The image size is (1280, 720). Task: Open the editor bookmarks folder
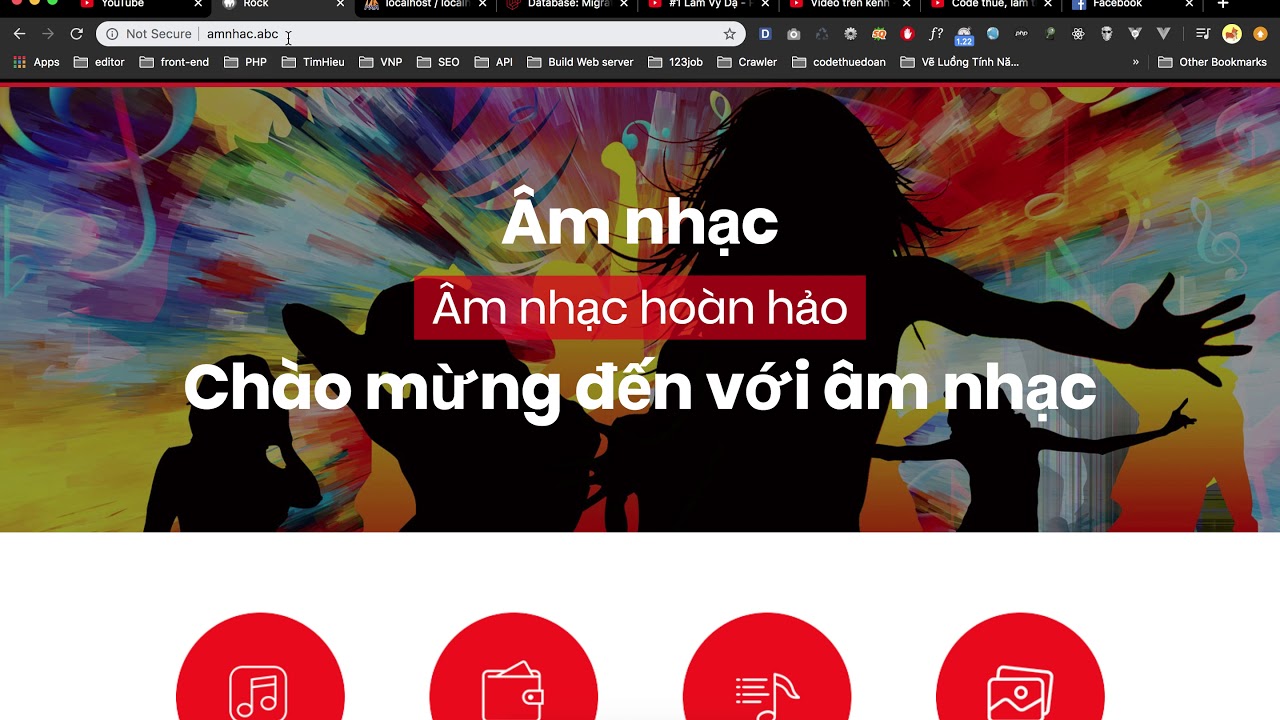tap(99, 62)
